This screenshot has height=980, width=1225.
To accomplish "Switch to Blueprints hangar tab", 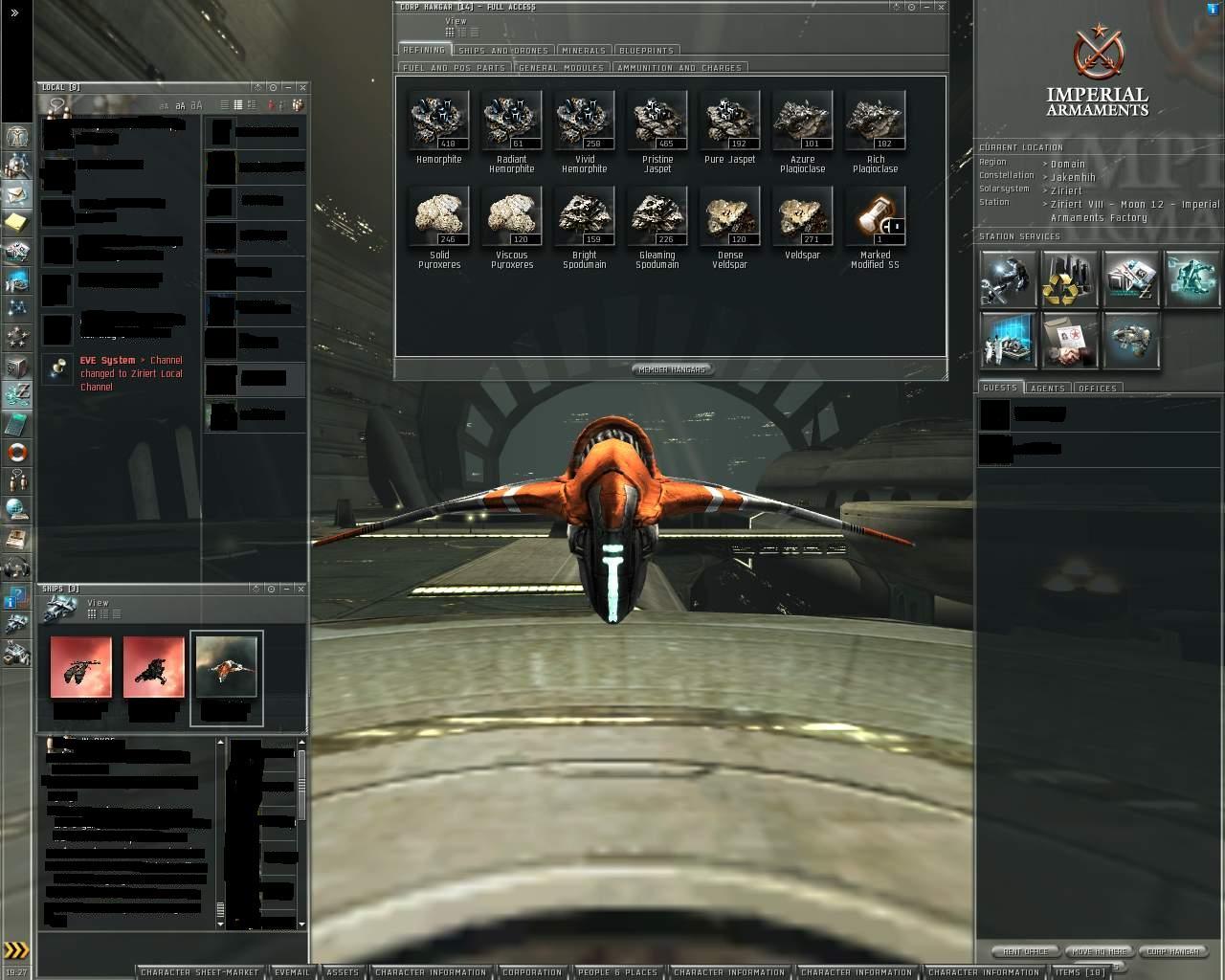I will click(647, 50).
